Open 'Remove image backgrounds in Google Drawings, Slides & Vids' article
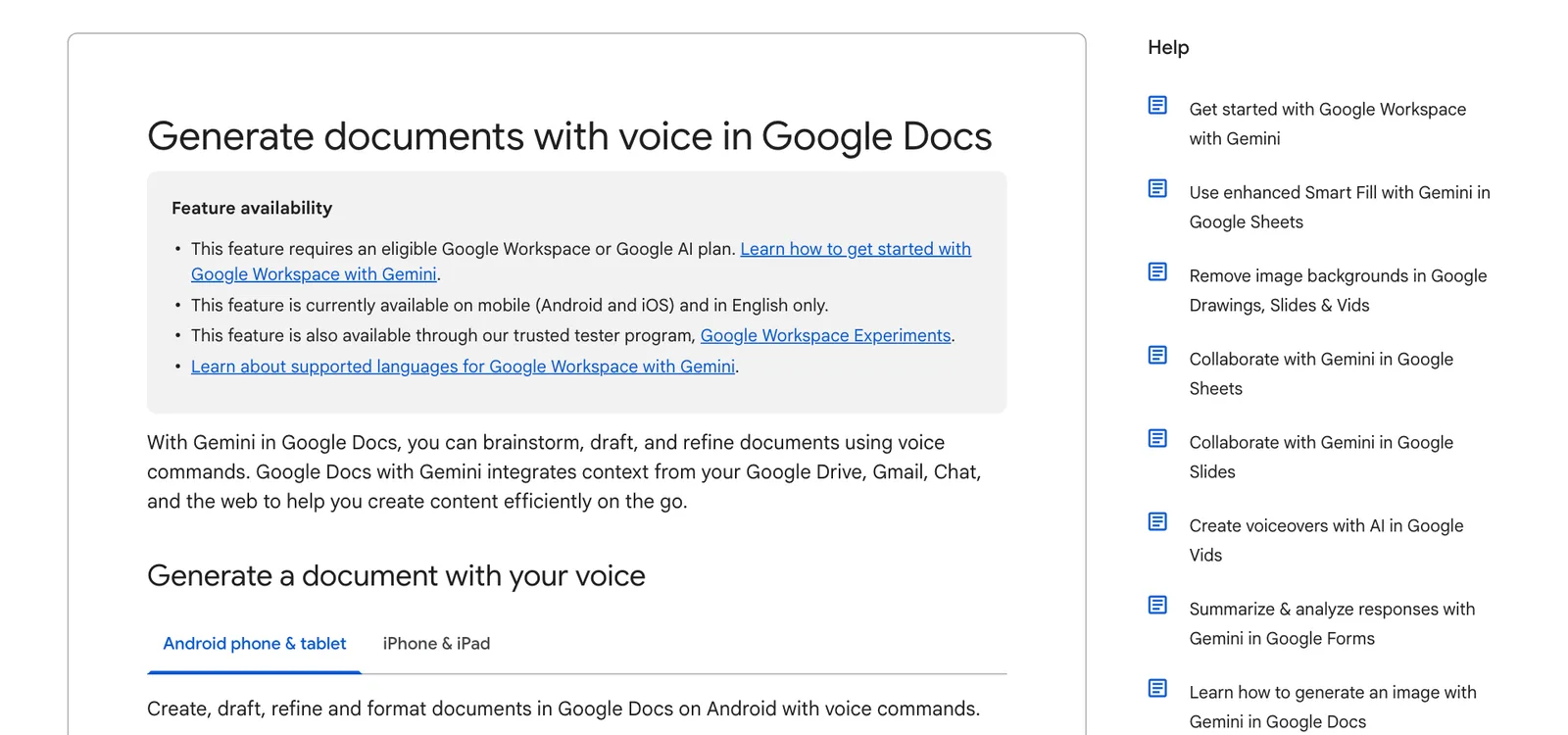 (1338, 290)
